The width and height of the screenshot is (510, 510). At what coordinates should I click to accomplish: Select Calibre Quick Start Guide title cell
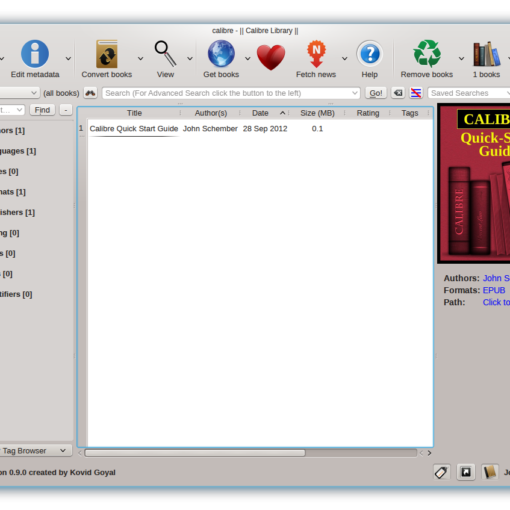134,129
